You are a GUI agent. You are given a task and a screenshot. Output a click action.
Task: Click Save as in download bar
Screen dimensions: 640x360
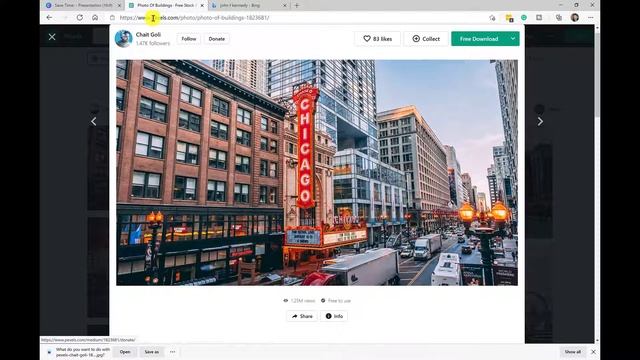tap(151, 352)
